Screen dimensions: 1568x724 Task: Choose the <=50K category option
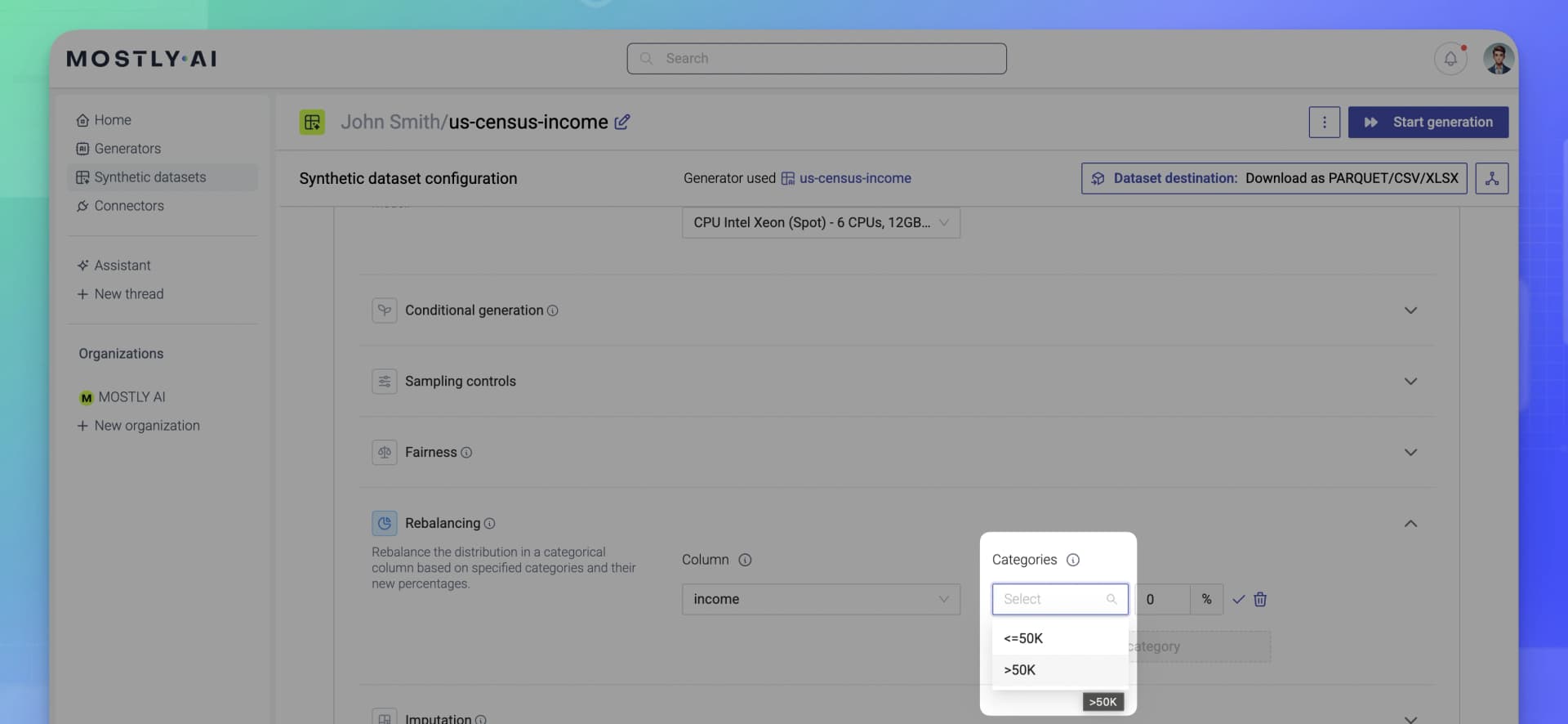[x=1023, y=638]
